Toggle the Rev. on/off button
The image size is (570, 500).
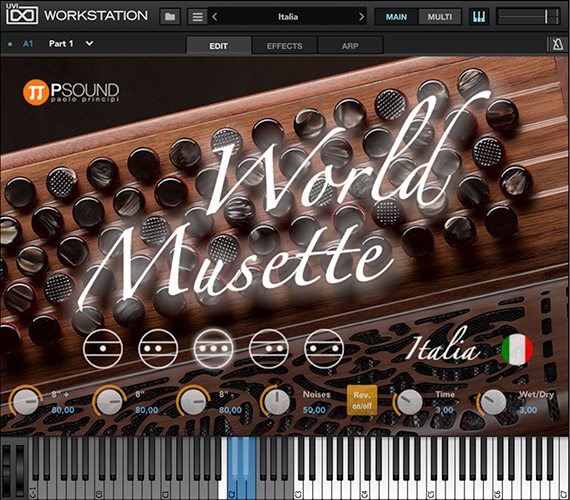pyautogui.click(x=362, y=400)
